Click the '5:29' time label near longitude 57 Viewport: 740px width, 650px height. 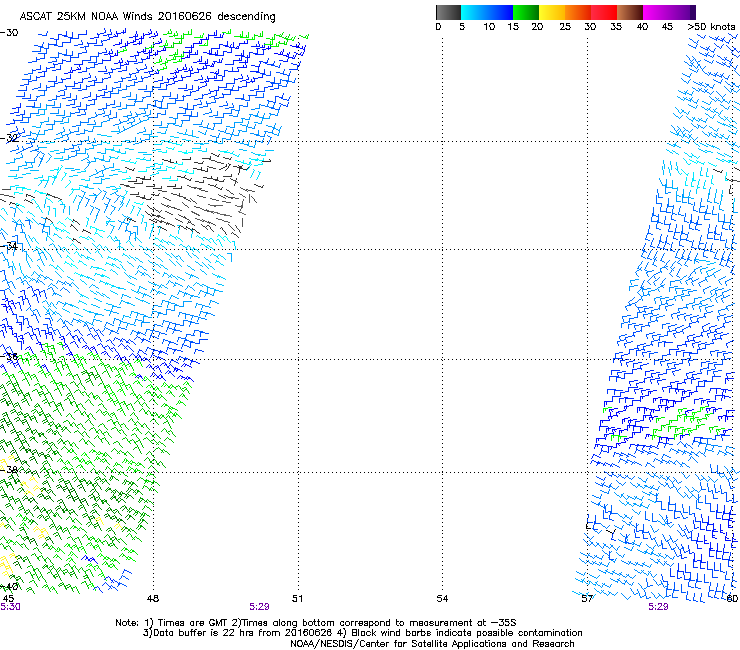(658, 607)
